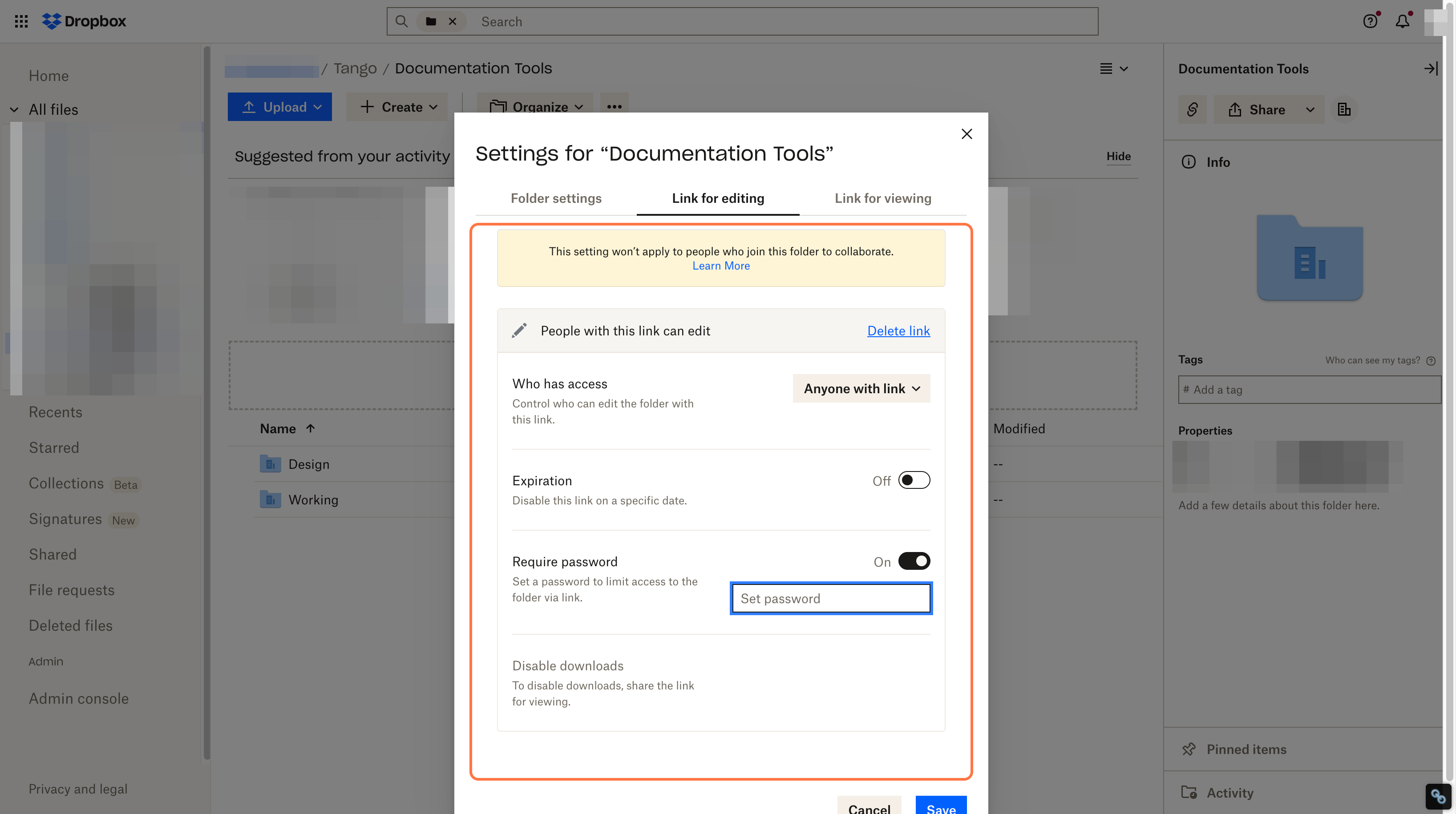Viewport: 1456px width, 814px height.
Task: Collapse the All files tree
Action: click(14, 109)
